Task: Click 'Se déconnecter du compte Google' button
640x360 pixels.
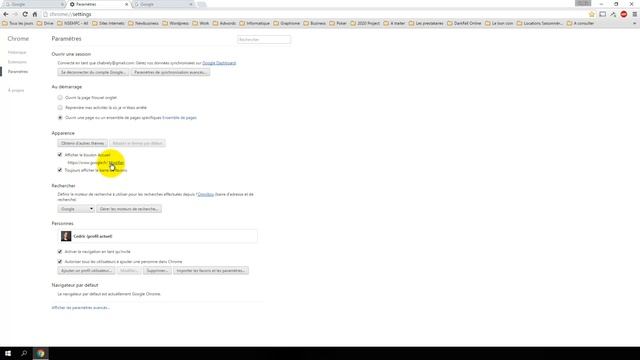Action: pyautogui.click(x=93, y=72)
